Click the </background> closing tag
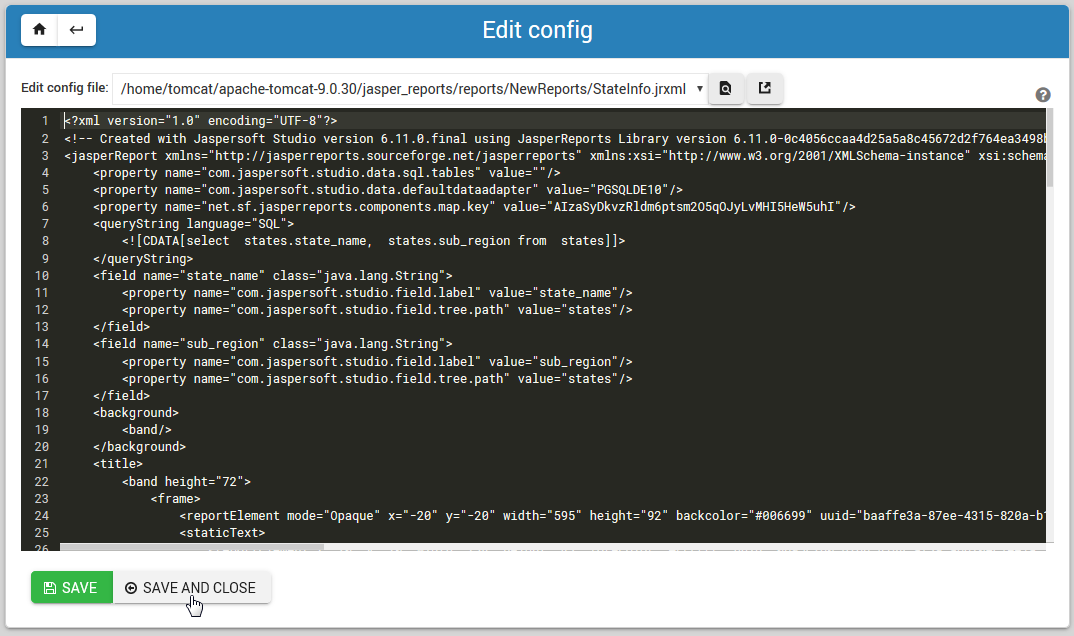Screen dimensions: 1074x636 pyautogui.click(x=139, y=447)
